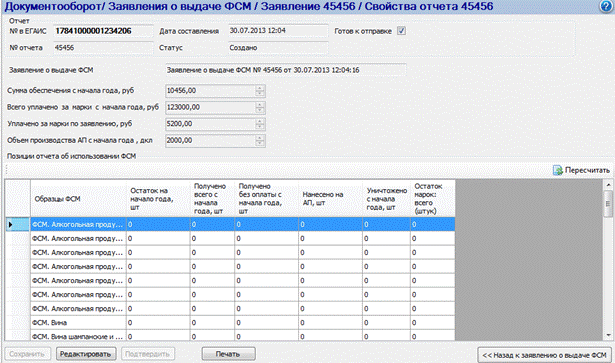Click Остаток на начало года column header
This screenshot has height=363, width=615.
158,199
